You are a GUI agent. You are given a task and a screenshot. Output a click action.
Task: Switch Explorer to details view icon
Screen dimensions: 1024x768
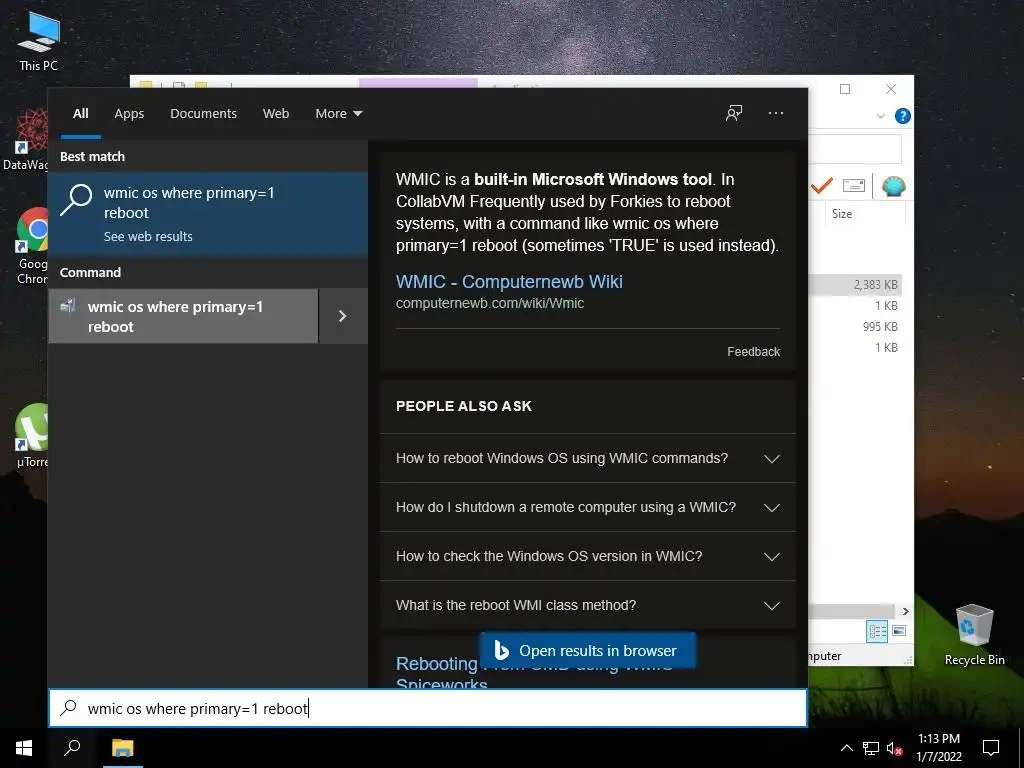pos(877,631)
